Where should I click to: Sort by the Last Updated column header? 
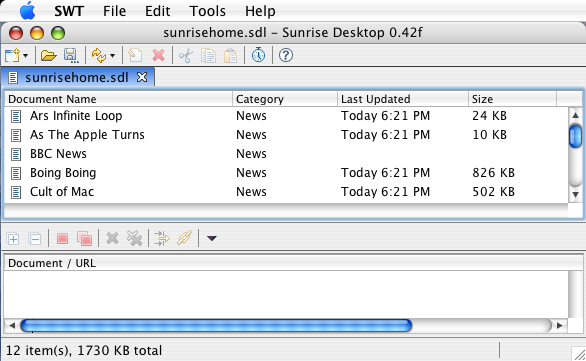(x=403, y=99)
